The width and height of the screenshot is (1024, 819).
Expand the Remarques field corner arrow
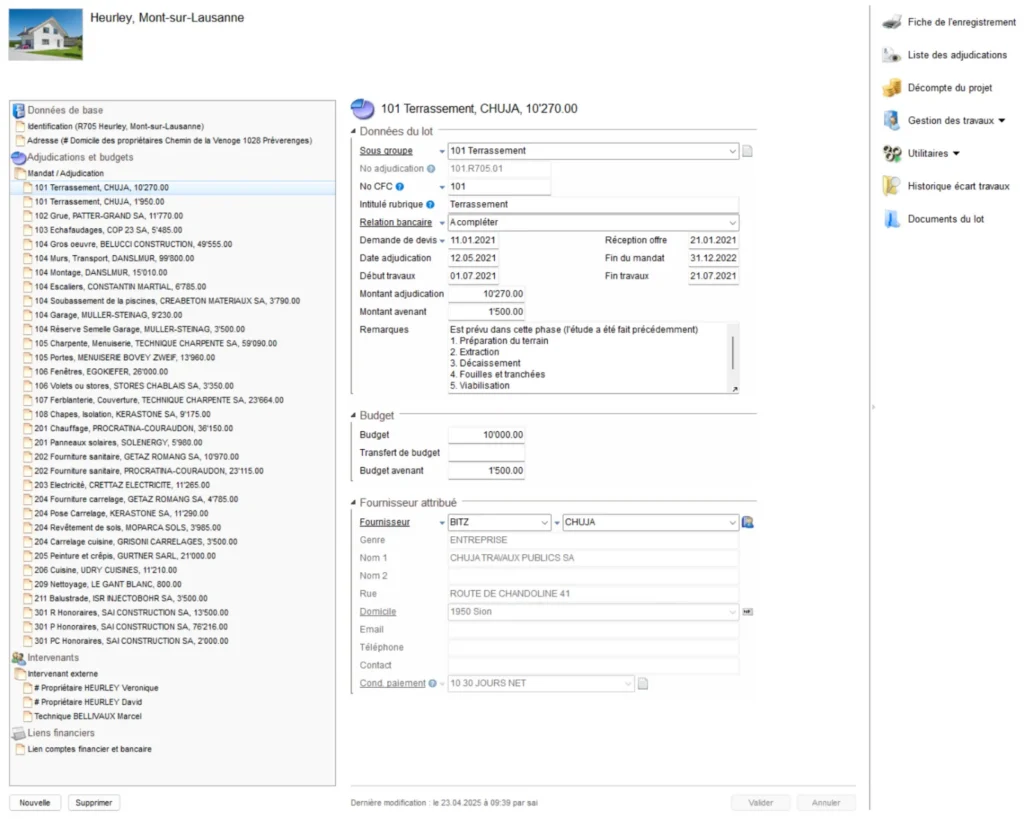pyautogui.click(x=735, y=389)
